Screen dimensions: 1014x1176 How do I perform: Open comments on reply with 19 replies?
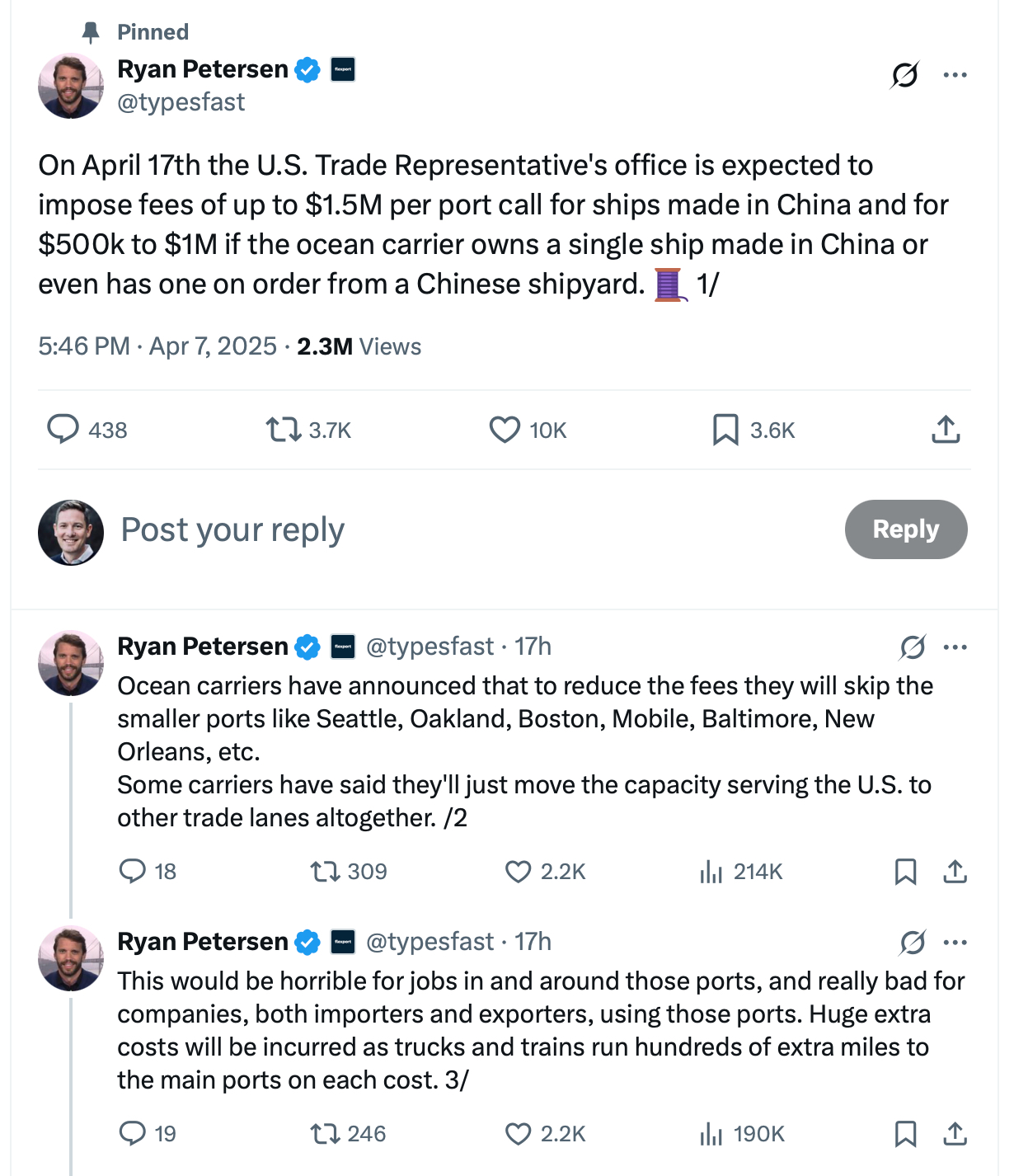(133, 1134)
